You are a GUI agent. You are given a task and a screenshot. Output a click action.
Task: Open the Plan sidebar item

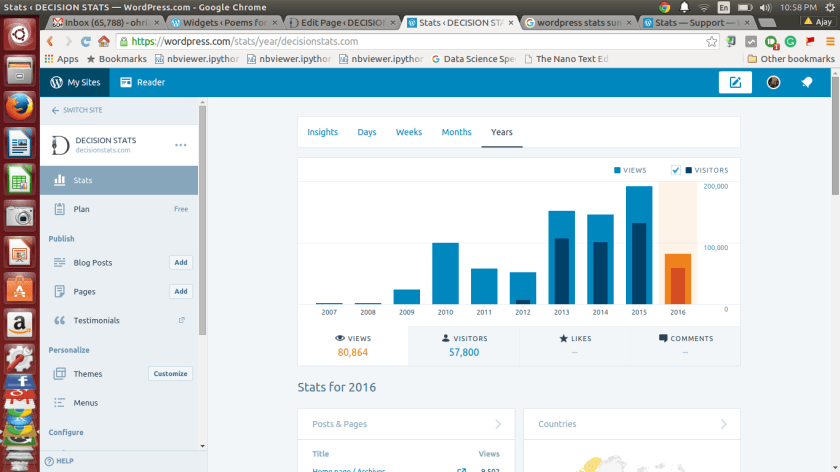pyautogui.click(x=119, y=209)
